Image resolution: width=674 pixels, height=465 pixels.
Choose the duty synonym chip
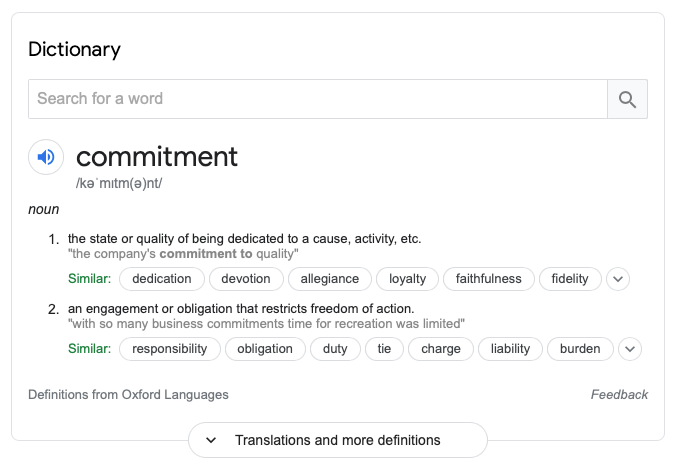(x=335, y=349)
